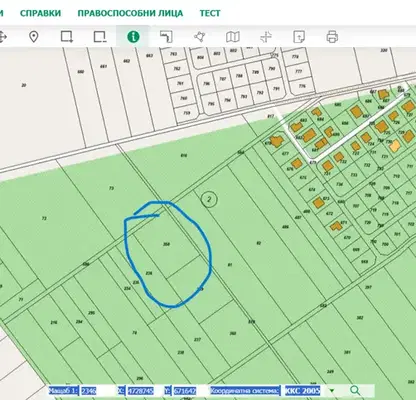Viewport: 416px width, 400px height.
Task: Click the pan arrows tool
Action: (3, 37)
